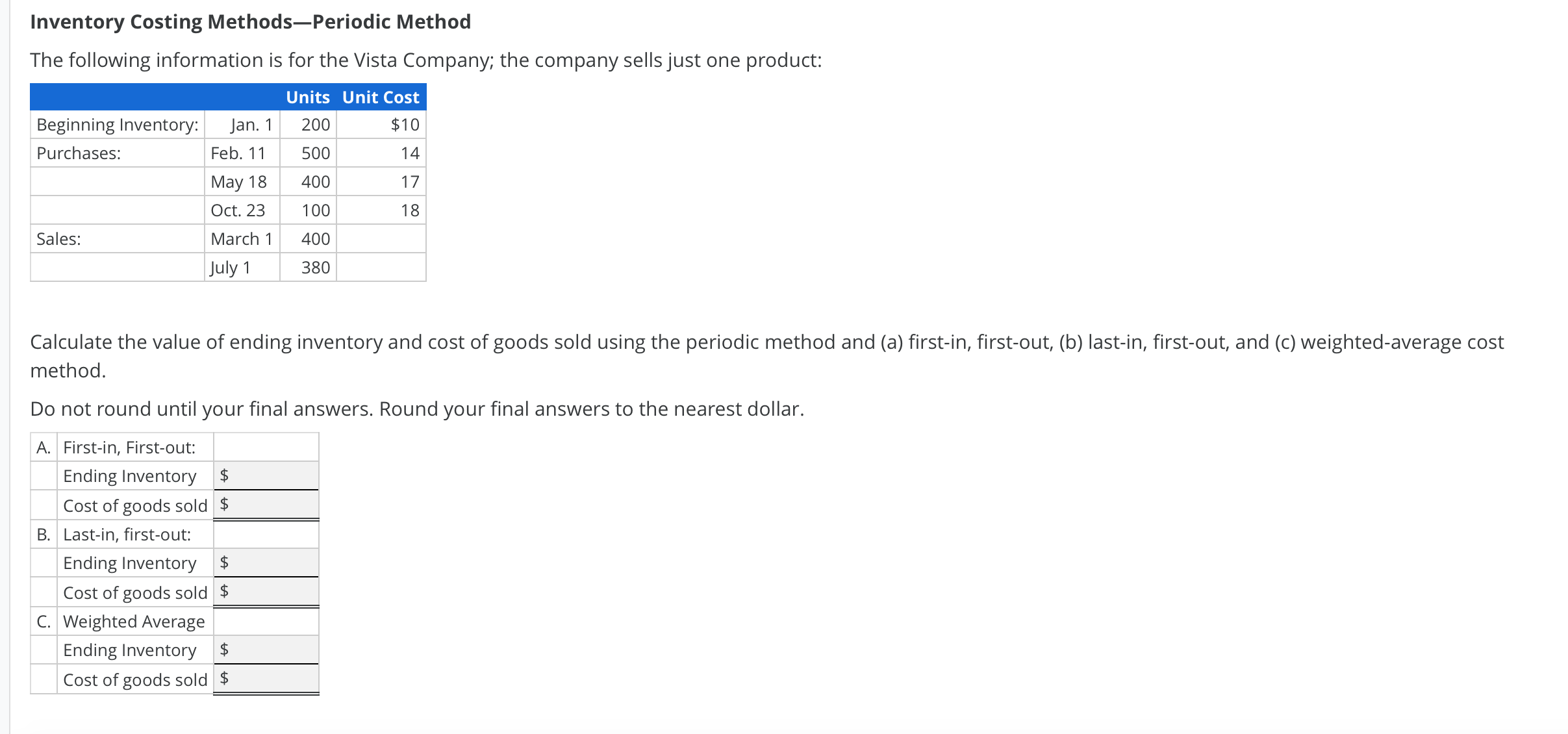This screenshot has width=1568, height=734.
Task: Select the Feb. 11 purchase row
Action: (x=238, y=153)
